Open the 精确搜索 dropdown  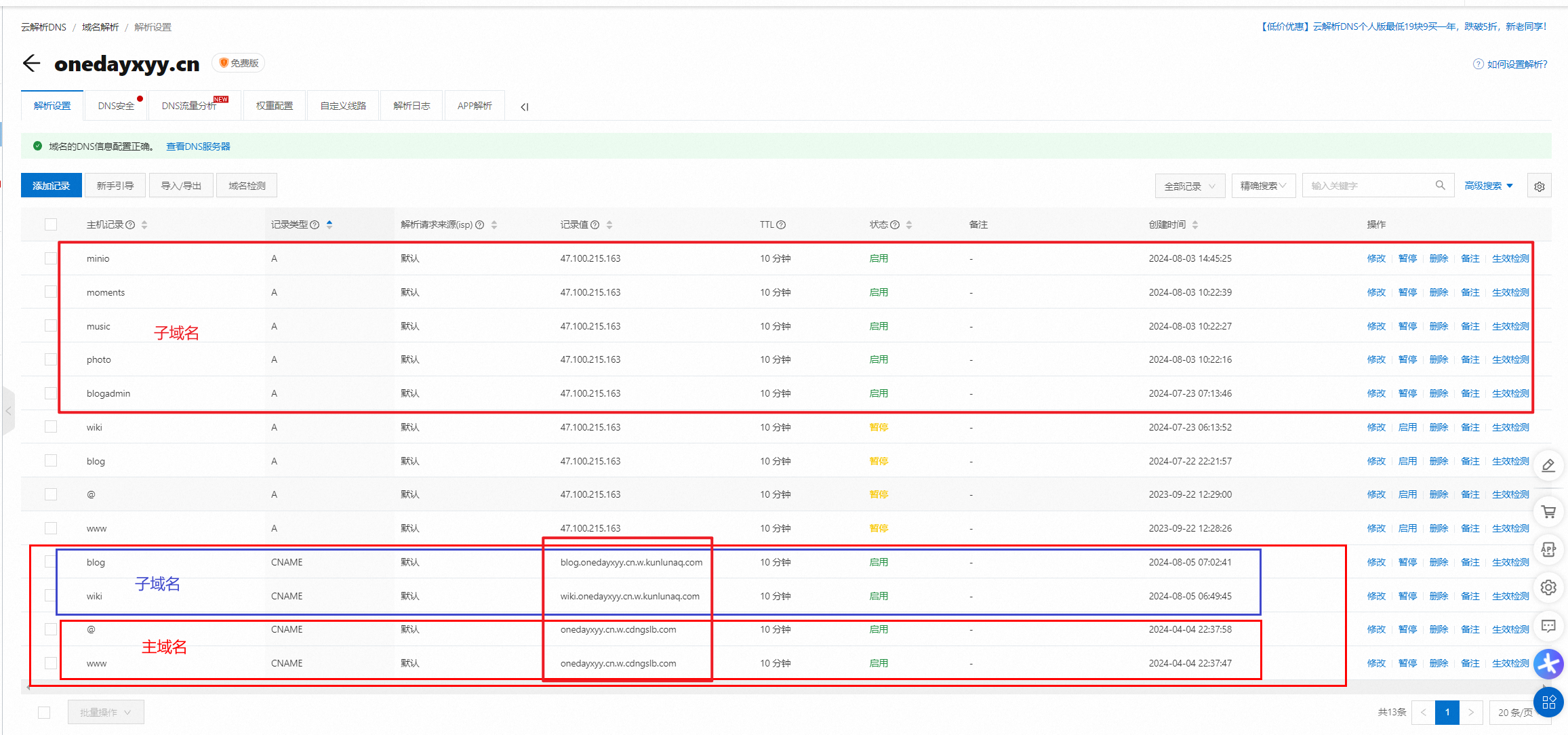tap(1264, 186)
